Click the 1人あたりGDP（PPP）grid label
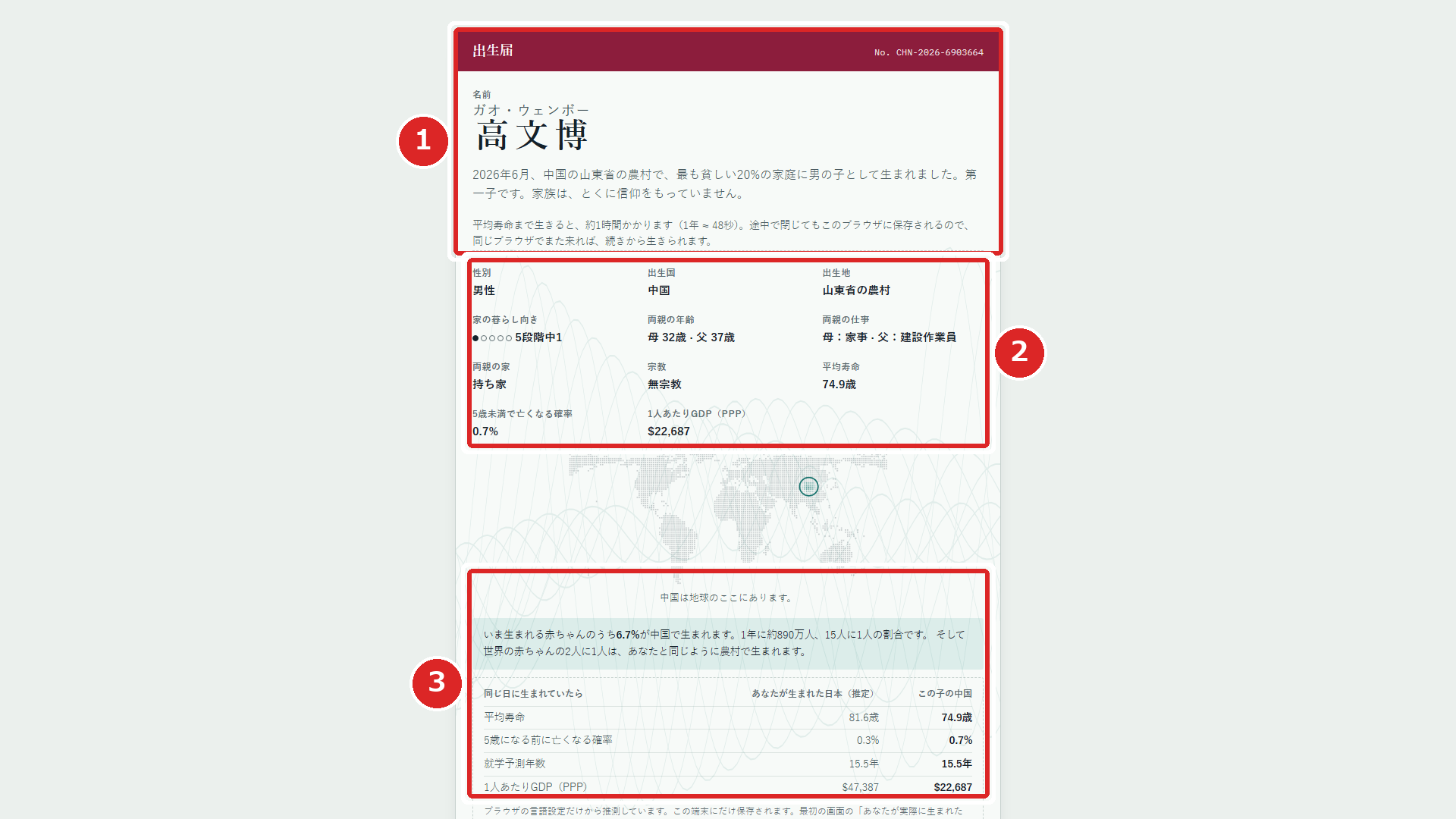 click(698, 414)
